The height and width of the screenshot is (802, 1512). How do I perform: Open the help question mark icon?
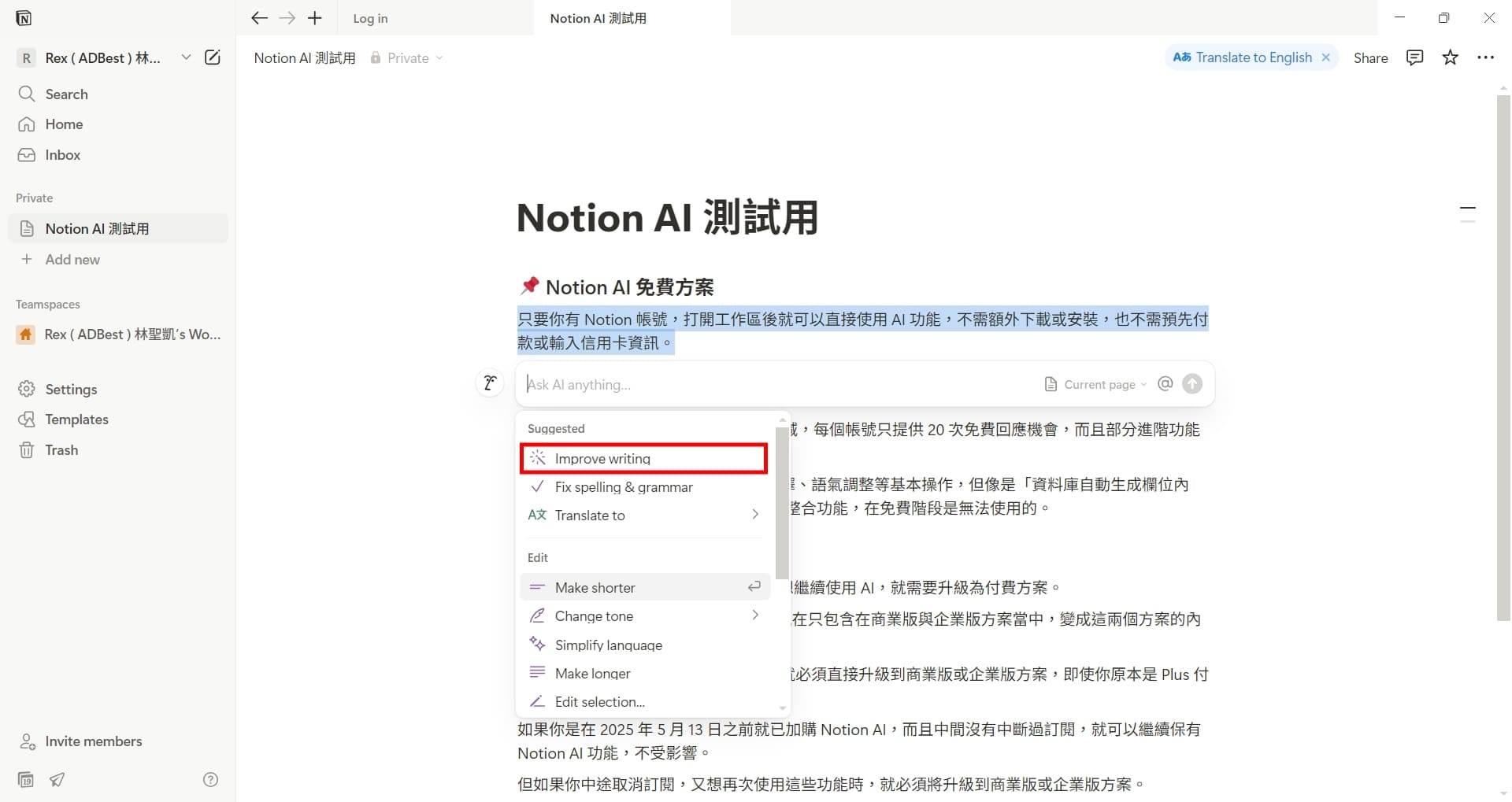point(210,779)
